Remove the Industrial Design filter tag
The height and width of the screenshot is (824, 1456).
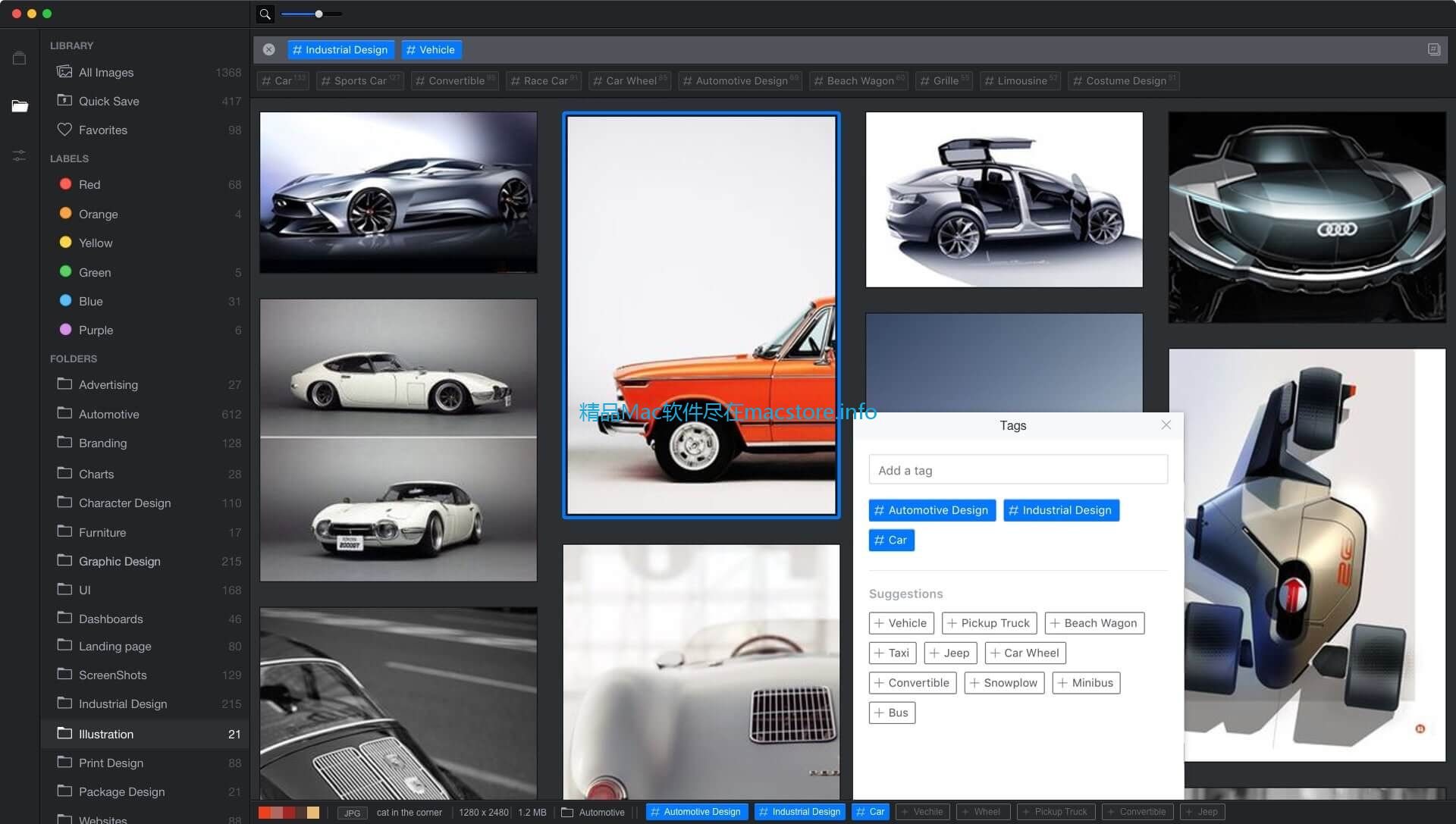(340, 49)
